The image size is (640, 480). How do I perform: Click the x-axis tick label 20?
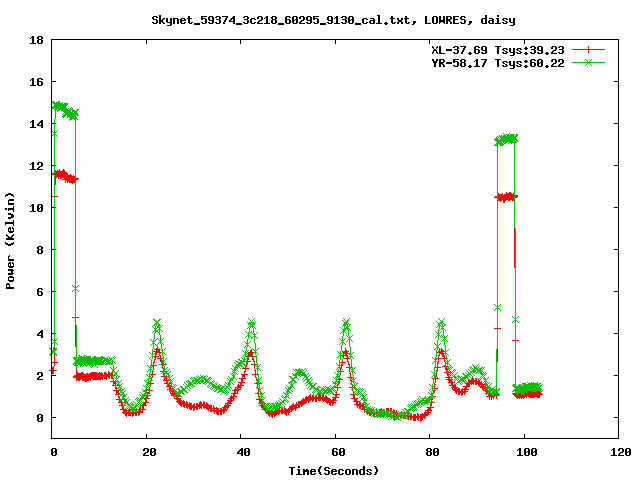pos(149,452)
